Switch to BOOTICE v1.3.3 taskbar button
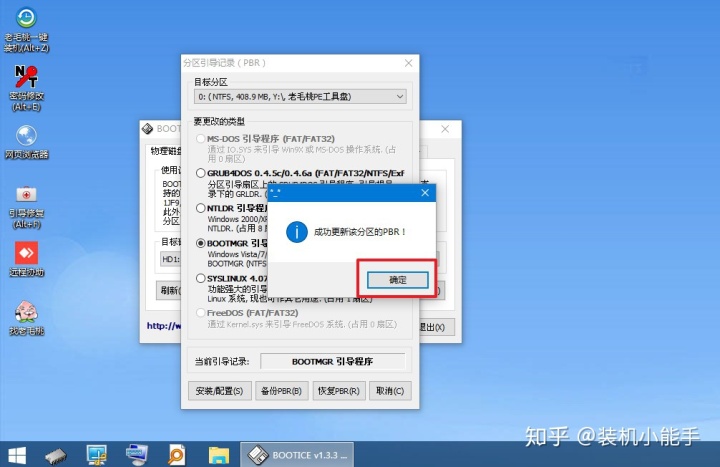 tap(297, 455)
